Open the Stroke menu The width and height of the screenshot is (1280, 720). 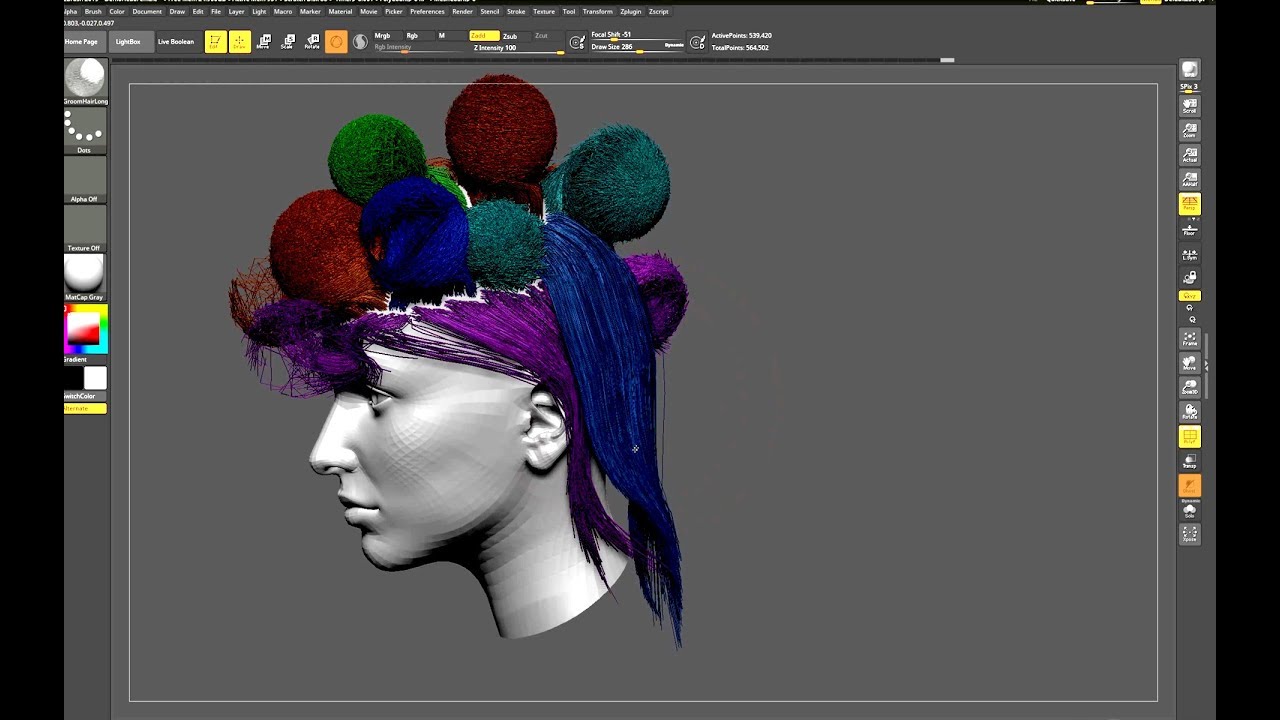[516, 12]
